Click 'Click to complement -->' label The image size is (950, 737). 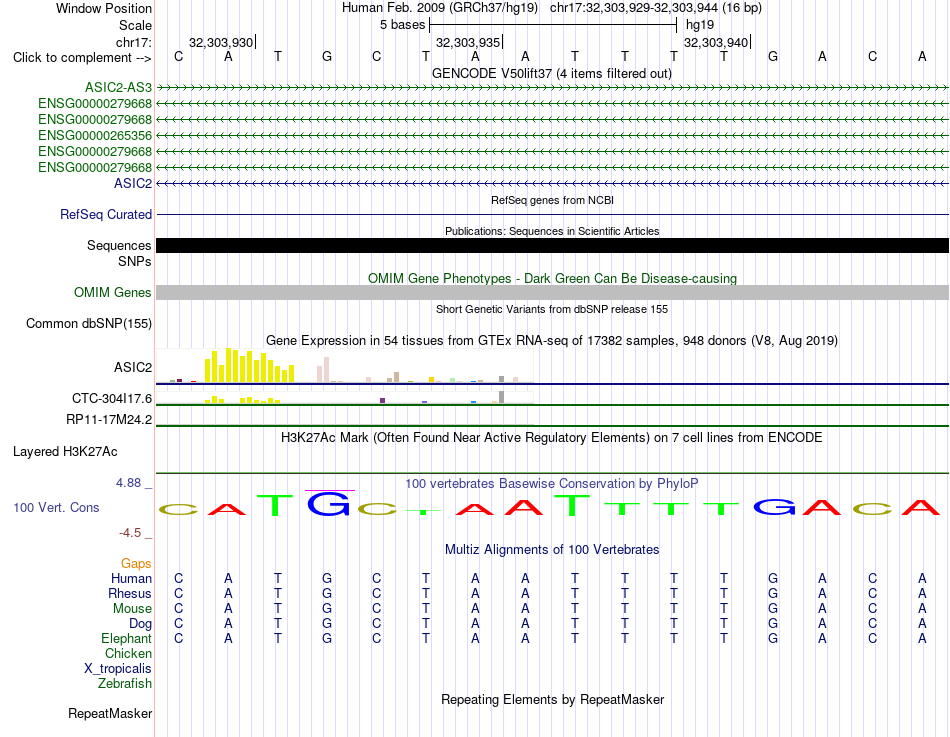(82, 58)
